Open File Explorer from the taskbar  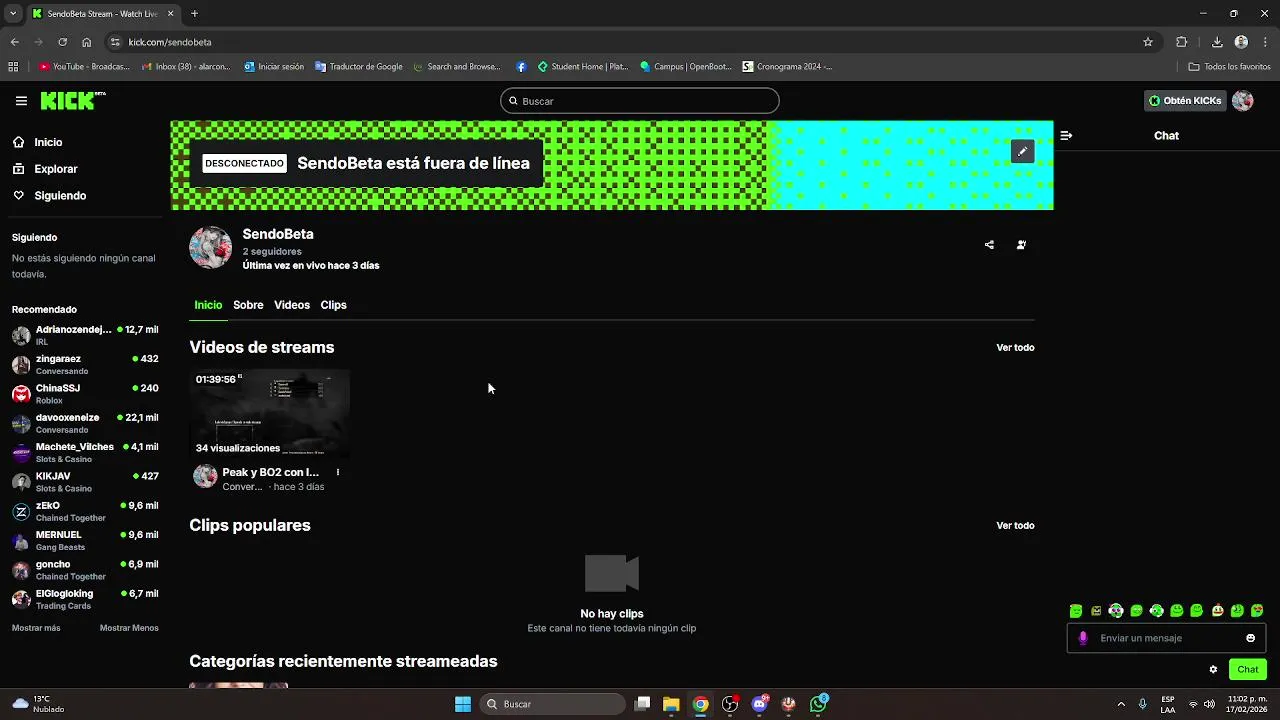(671, 704)
